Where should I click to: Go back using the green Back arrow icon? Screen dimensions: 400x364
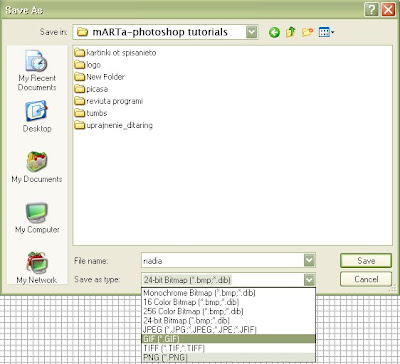(x=274, y=32)
